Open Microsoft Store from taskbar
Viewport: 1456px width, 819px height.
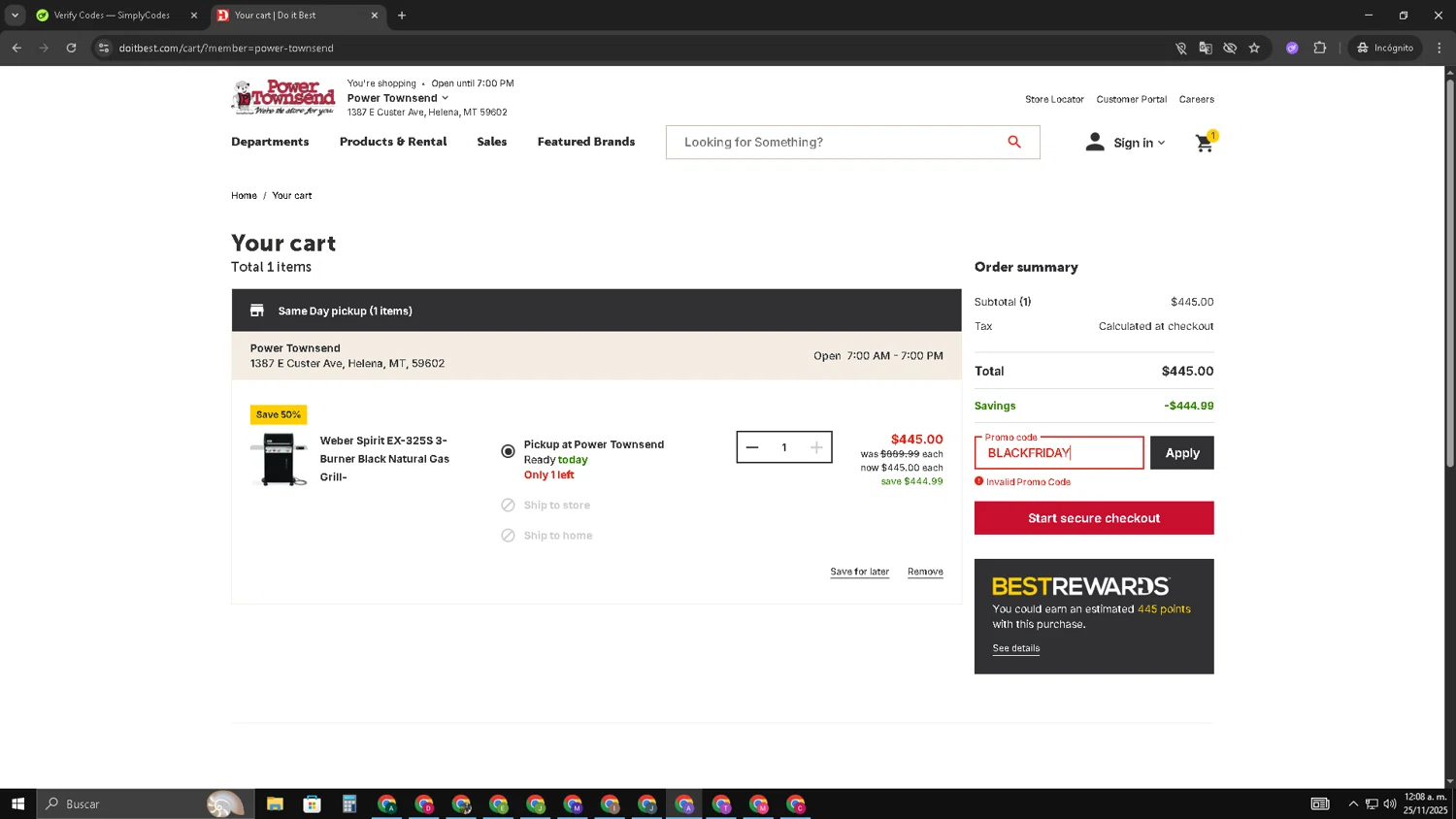(312, 803)
